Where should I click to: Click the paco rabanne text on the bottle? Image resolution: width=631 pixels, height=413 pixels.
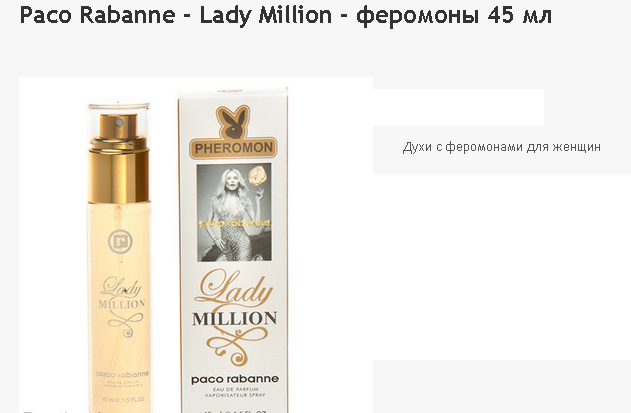coord(123,374)
